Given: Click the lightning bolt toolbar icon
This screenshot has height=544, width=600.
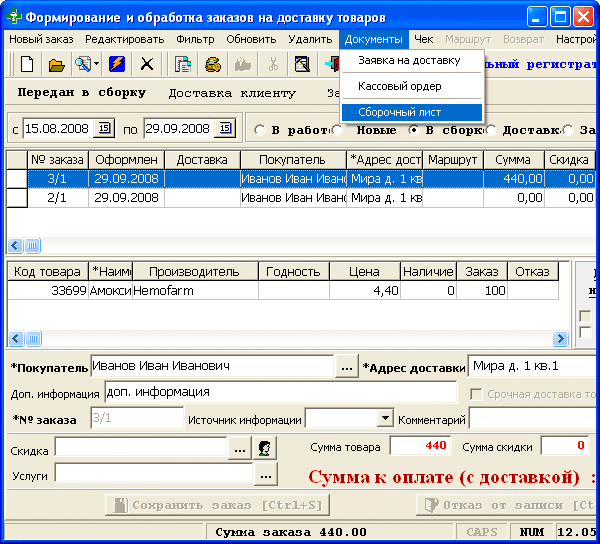Looking at the screenshot, I should pos(117,64).
